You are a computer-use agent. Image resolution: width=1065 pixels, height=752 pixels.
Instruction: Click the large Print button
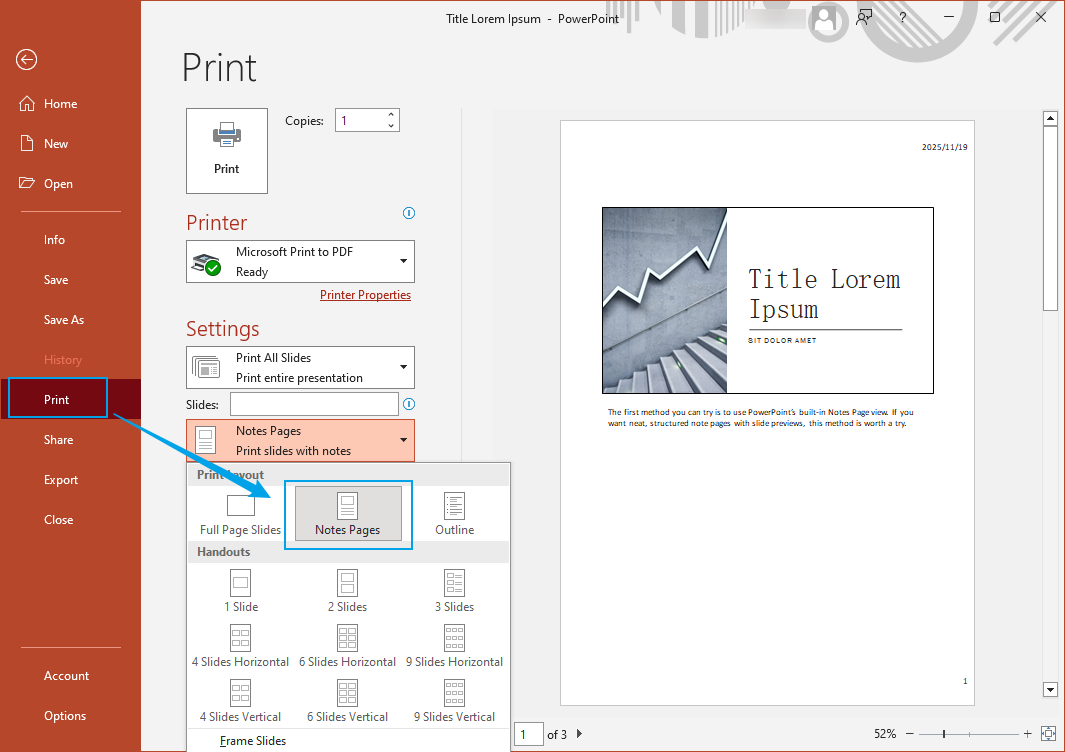click(x=227, y=151)
